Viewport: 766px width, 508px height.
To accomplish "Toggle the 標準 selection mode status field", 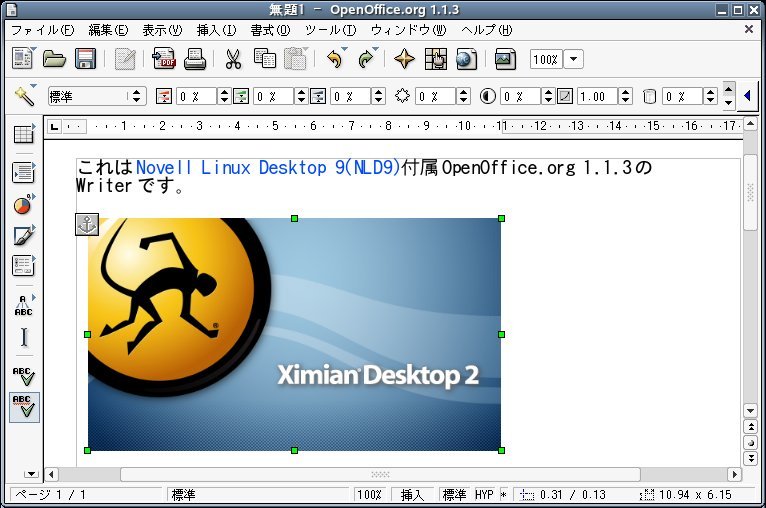I will (454, 495).
